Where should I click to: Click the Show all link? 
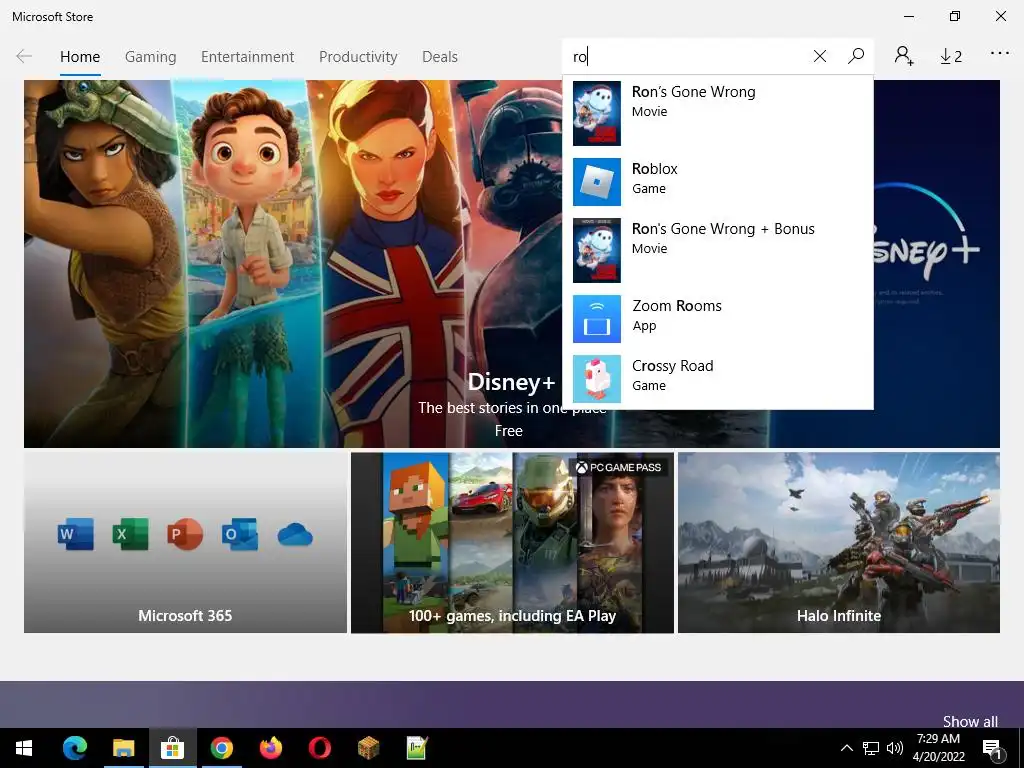970,721
